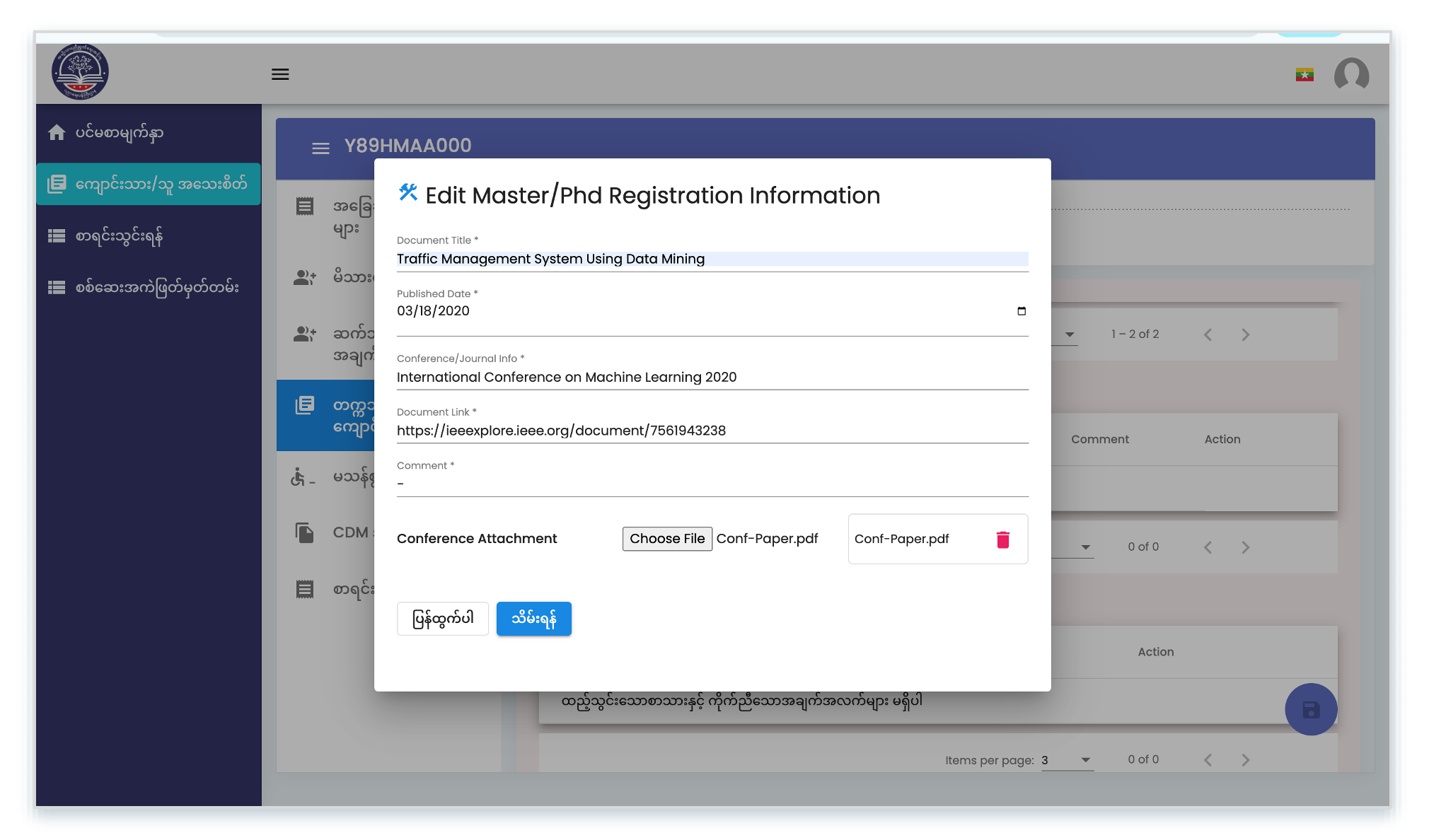Click the Items per page label
The image size is (1429, 840).
(x=989, y=760)
